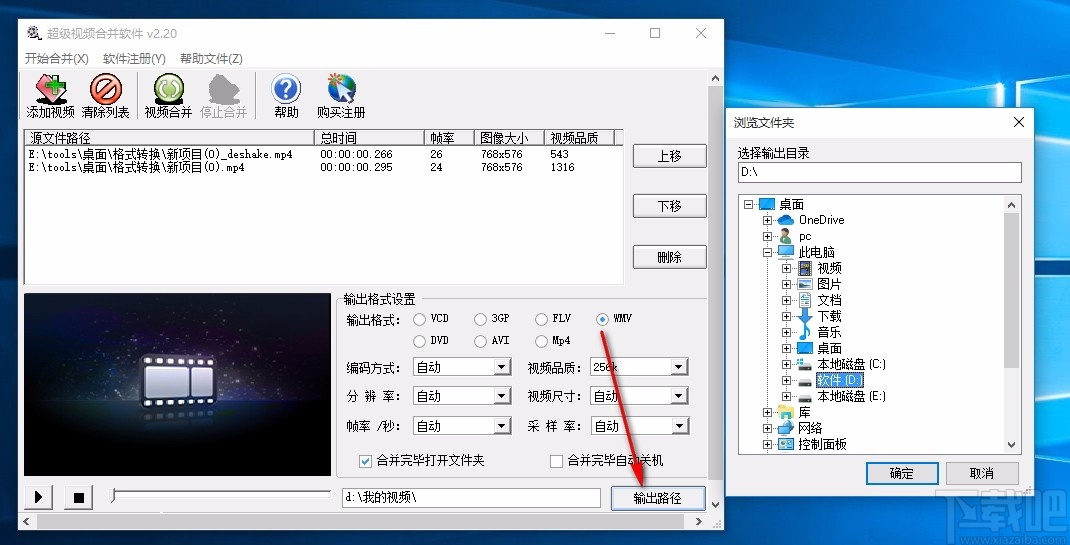This screenshot has width=1070, height=545.
Task: Click the app icon in the title bar
Action: point(34,33)
